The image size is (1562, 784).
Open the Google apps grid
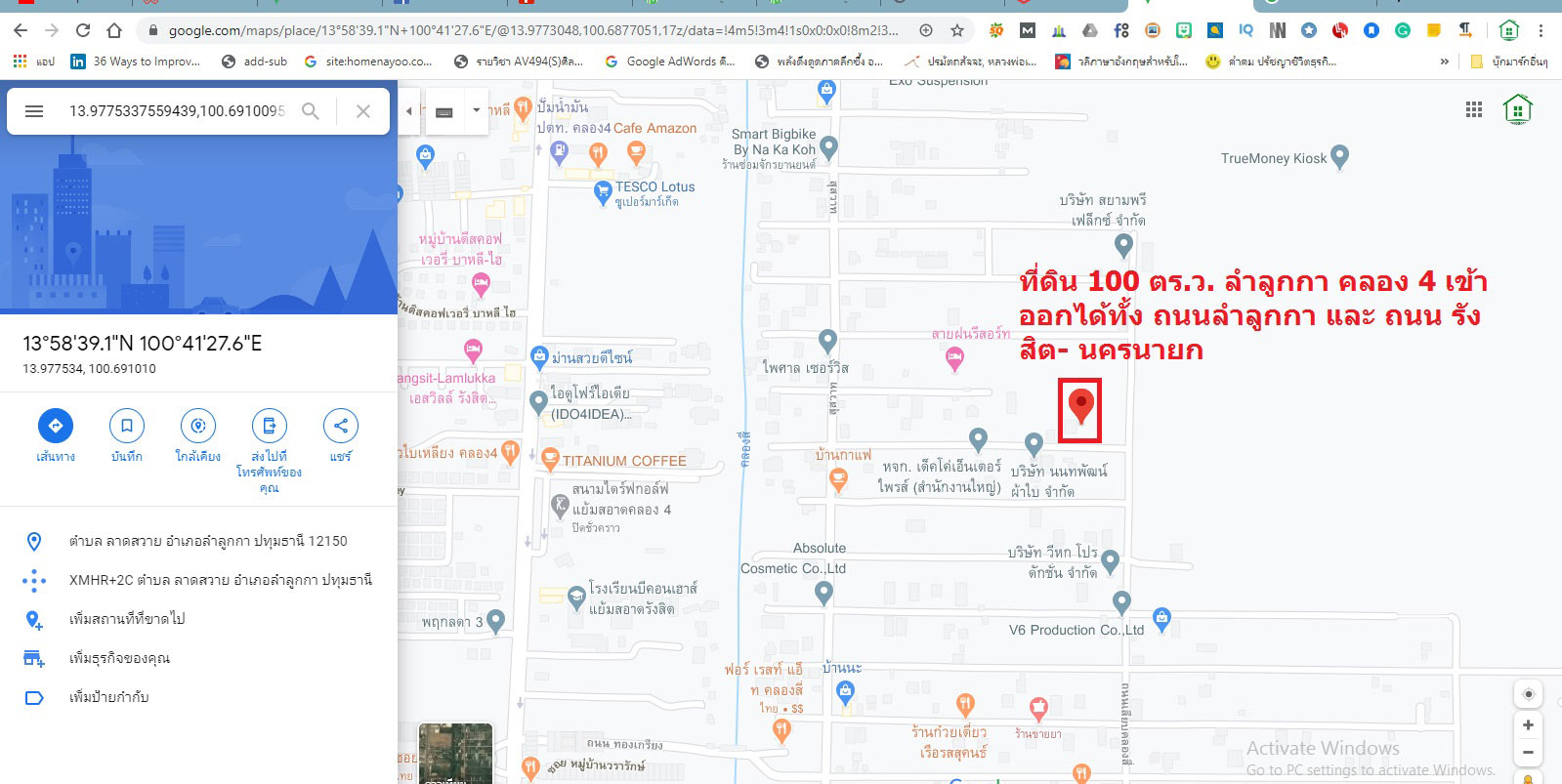pyautogui.click(x=1474, y=109)
